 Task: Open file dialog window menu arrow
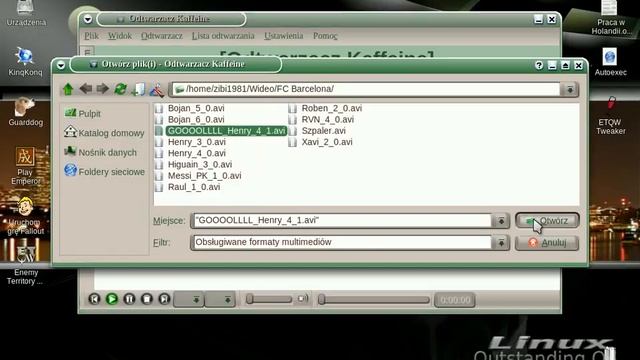[61, 64]
